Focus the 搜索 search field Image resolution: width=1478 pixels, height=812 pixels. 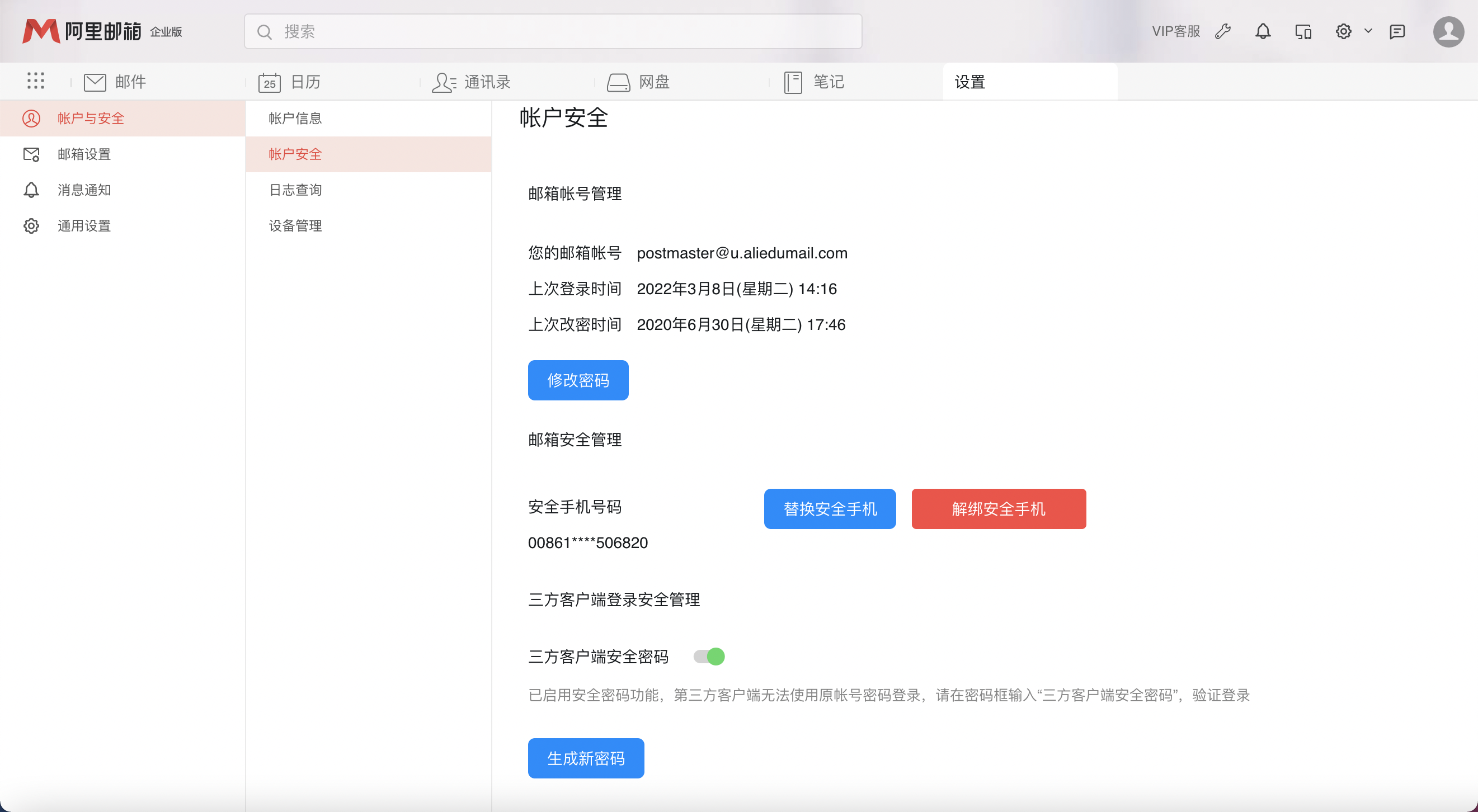[553, 31]
